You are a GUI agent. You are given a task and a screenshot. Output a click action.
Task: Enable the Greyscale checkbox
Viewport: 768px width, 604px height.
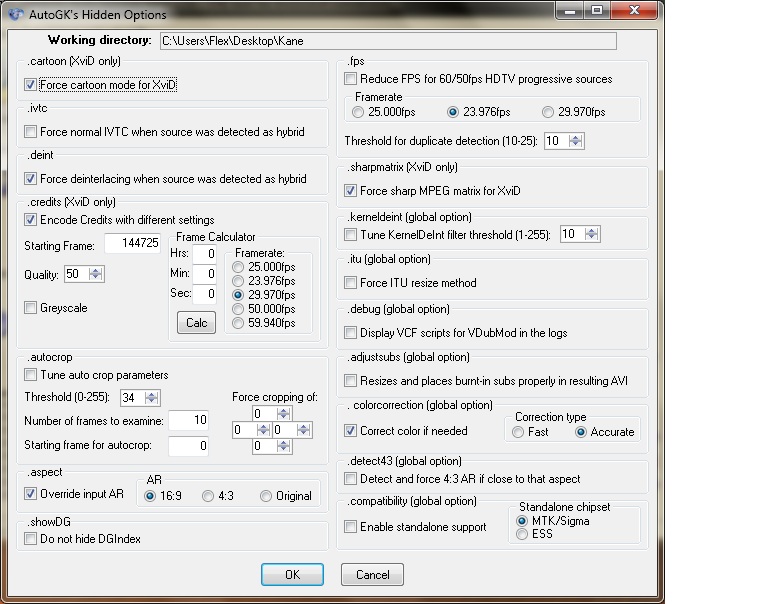coord(30,308)
